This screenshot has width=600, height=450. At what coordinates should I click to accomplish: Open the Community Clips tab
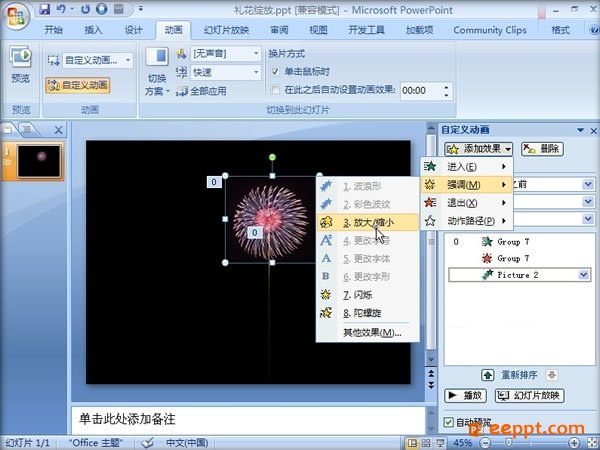click(x=490, y=30)
